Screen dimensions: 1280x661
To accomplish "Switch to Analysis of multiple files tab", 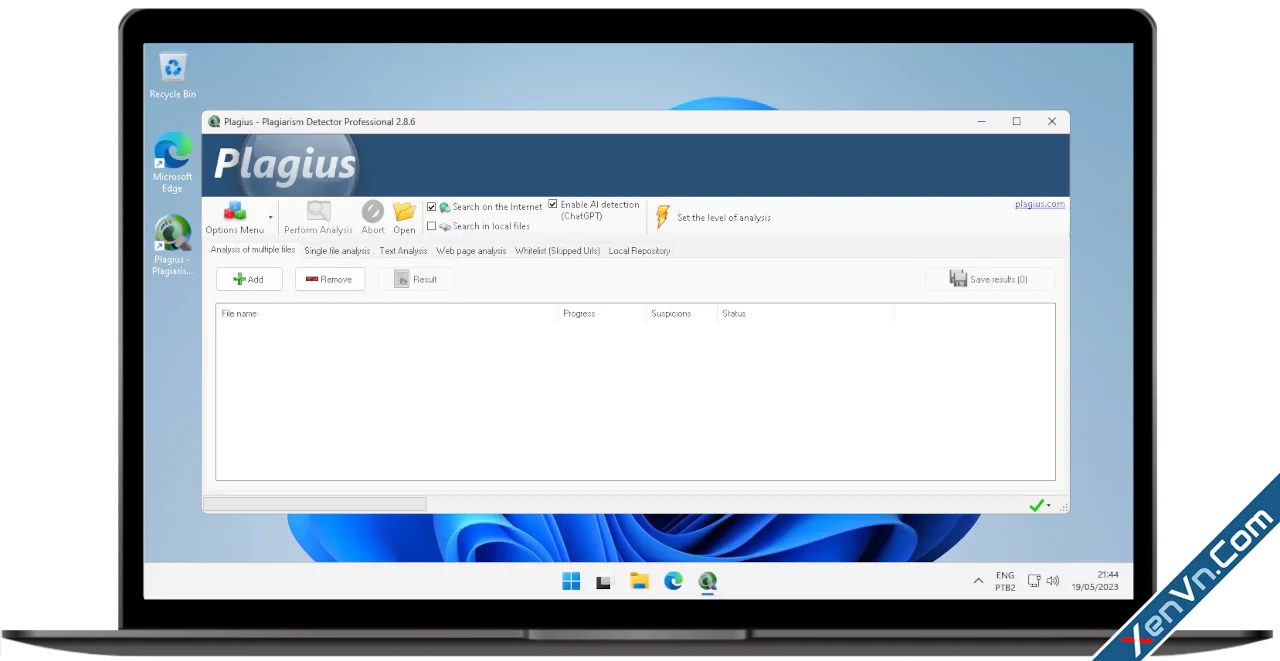I will coord(253,250).
